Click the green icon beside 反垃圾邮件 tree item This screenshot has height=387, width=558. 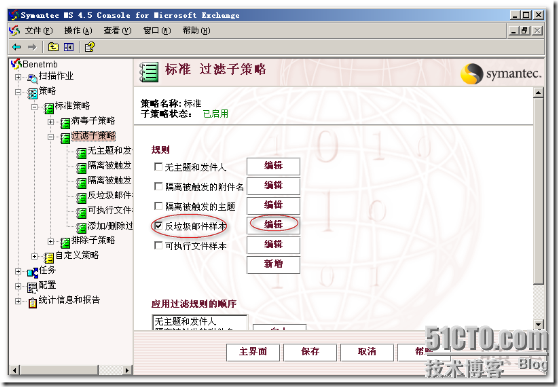pyautogui.click(x=81, y=198)
